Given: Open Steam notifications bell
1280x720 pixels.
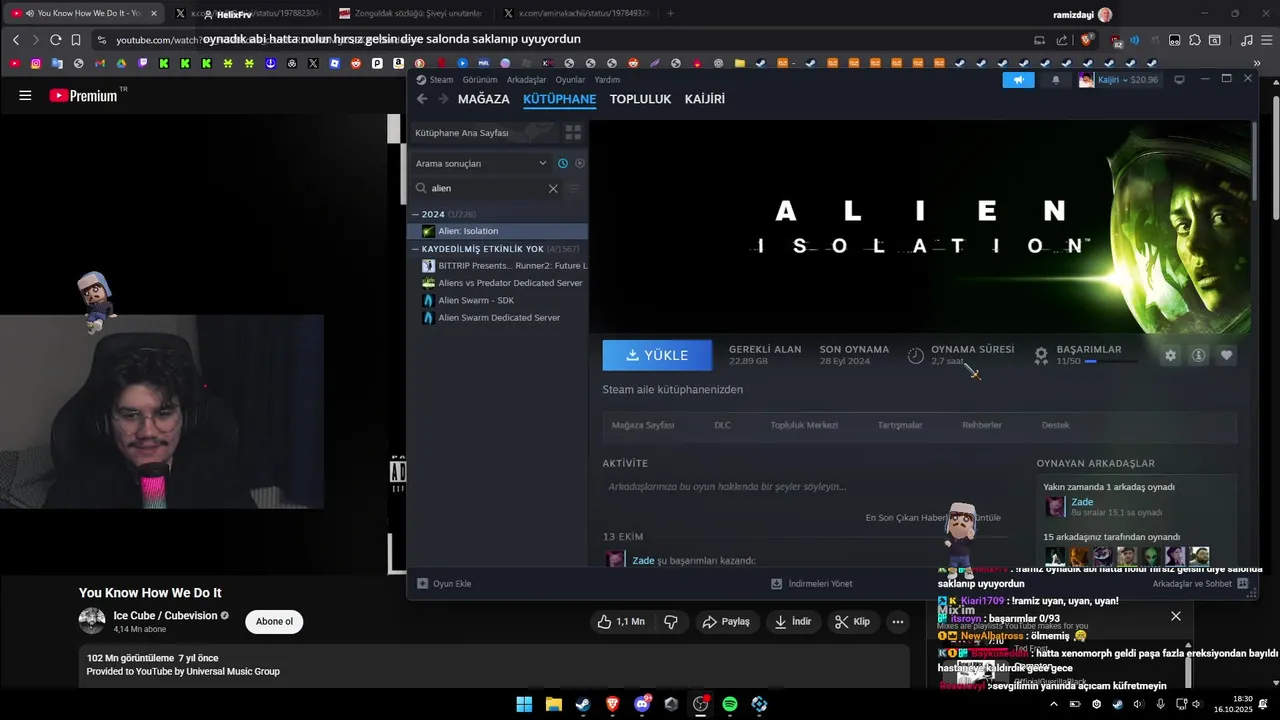Looking at the screenshot, I should click(x=1055, y=80).
